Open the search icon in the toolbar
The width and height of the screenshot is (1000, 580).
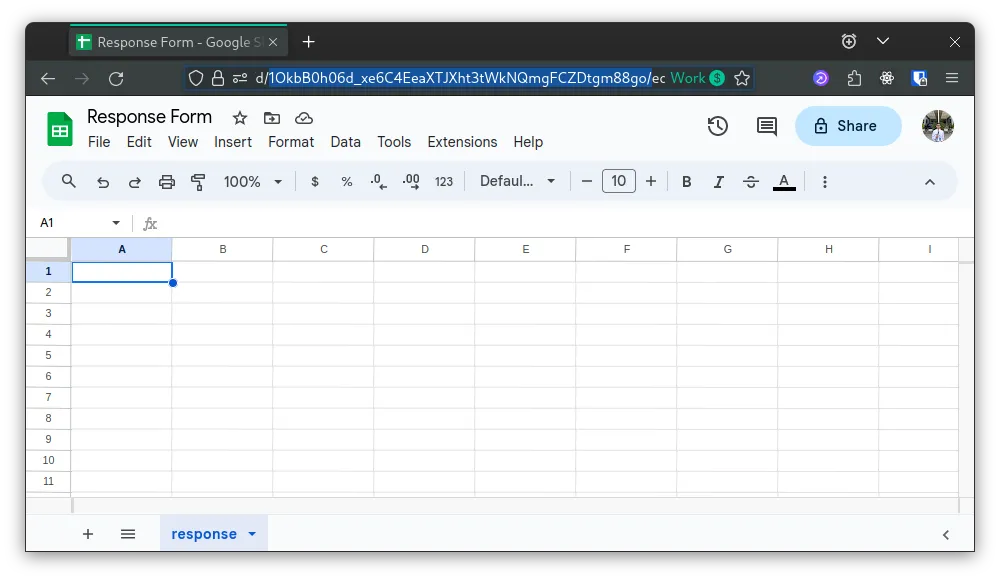pyautogui.click(x=69, y=181)
